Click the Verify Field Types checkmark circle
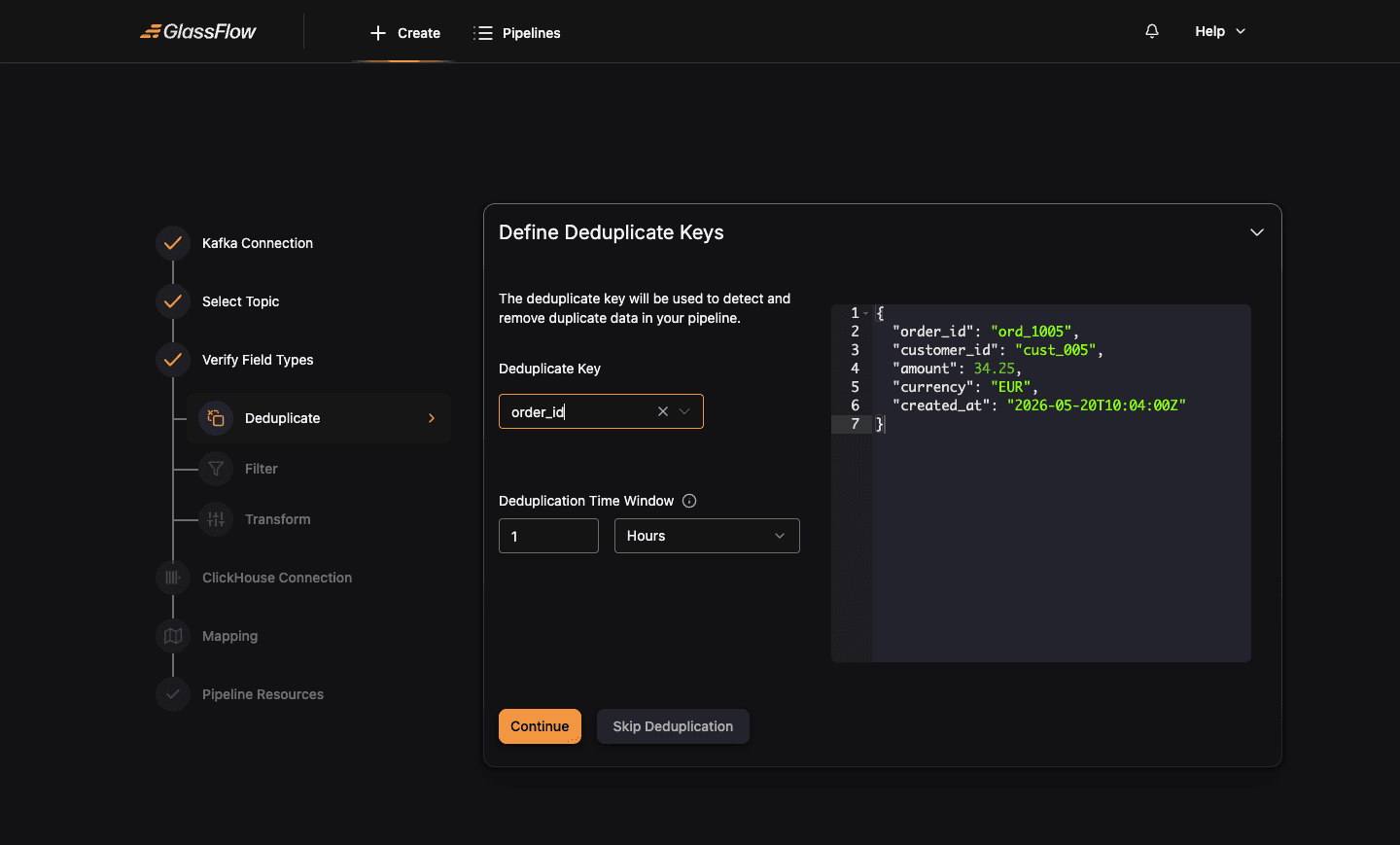Screen dimensions: 1400x845 [173, 360]
